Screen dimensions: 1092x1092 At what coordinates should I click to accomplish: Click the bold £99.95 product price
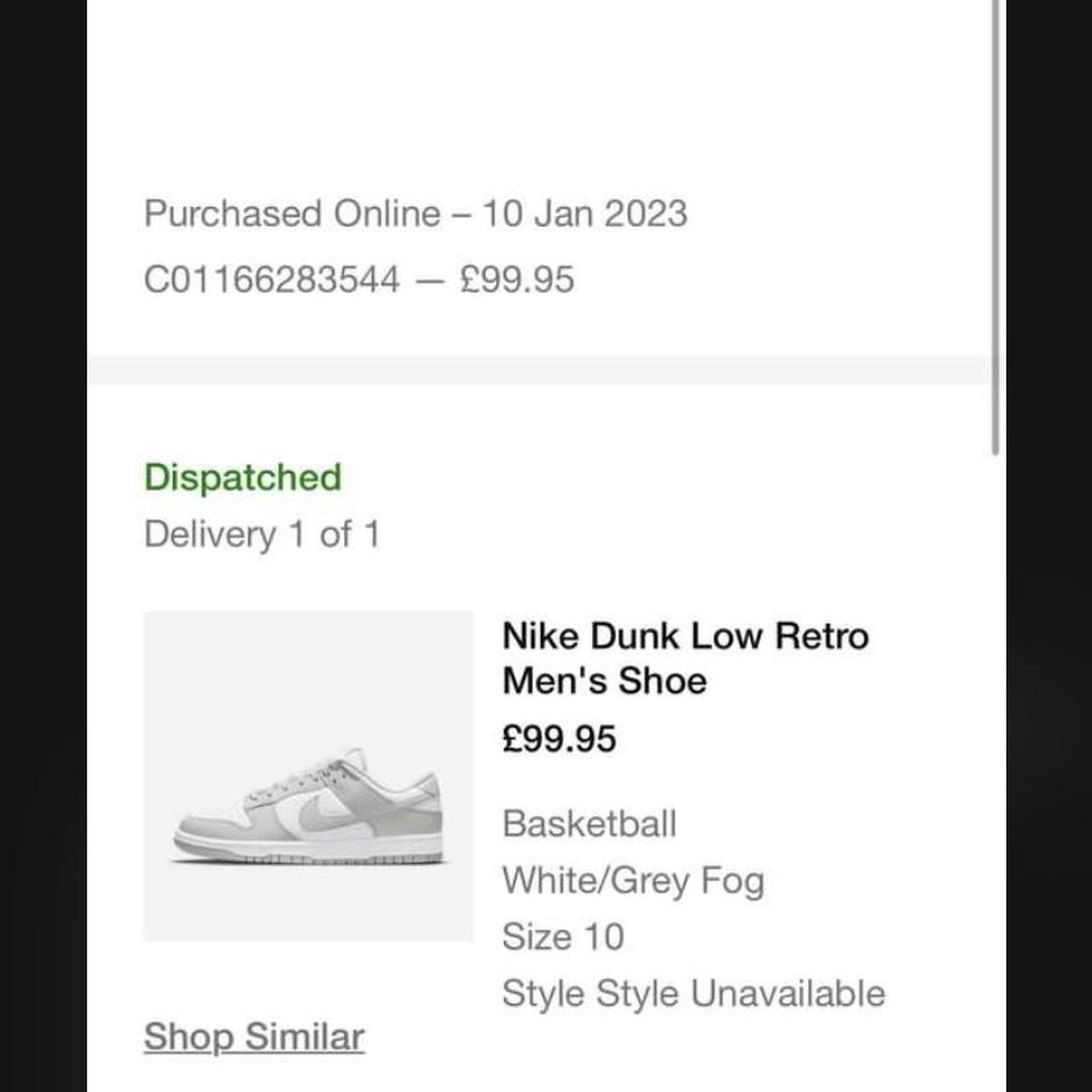click(559, 739)
